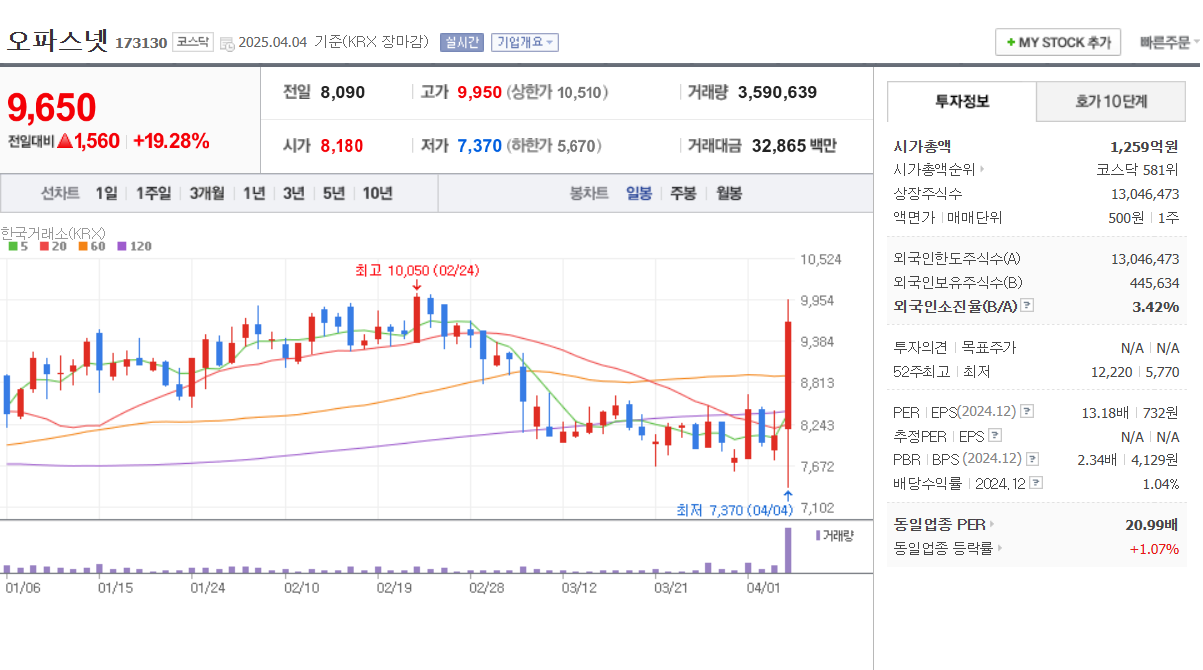The width and height of the screenshot is (1203, 670).
Task: Click the 52-week high value 12,220
Action: pos(1113,372)
